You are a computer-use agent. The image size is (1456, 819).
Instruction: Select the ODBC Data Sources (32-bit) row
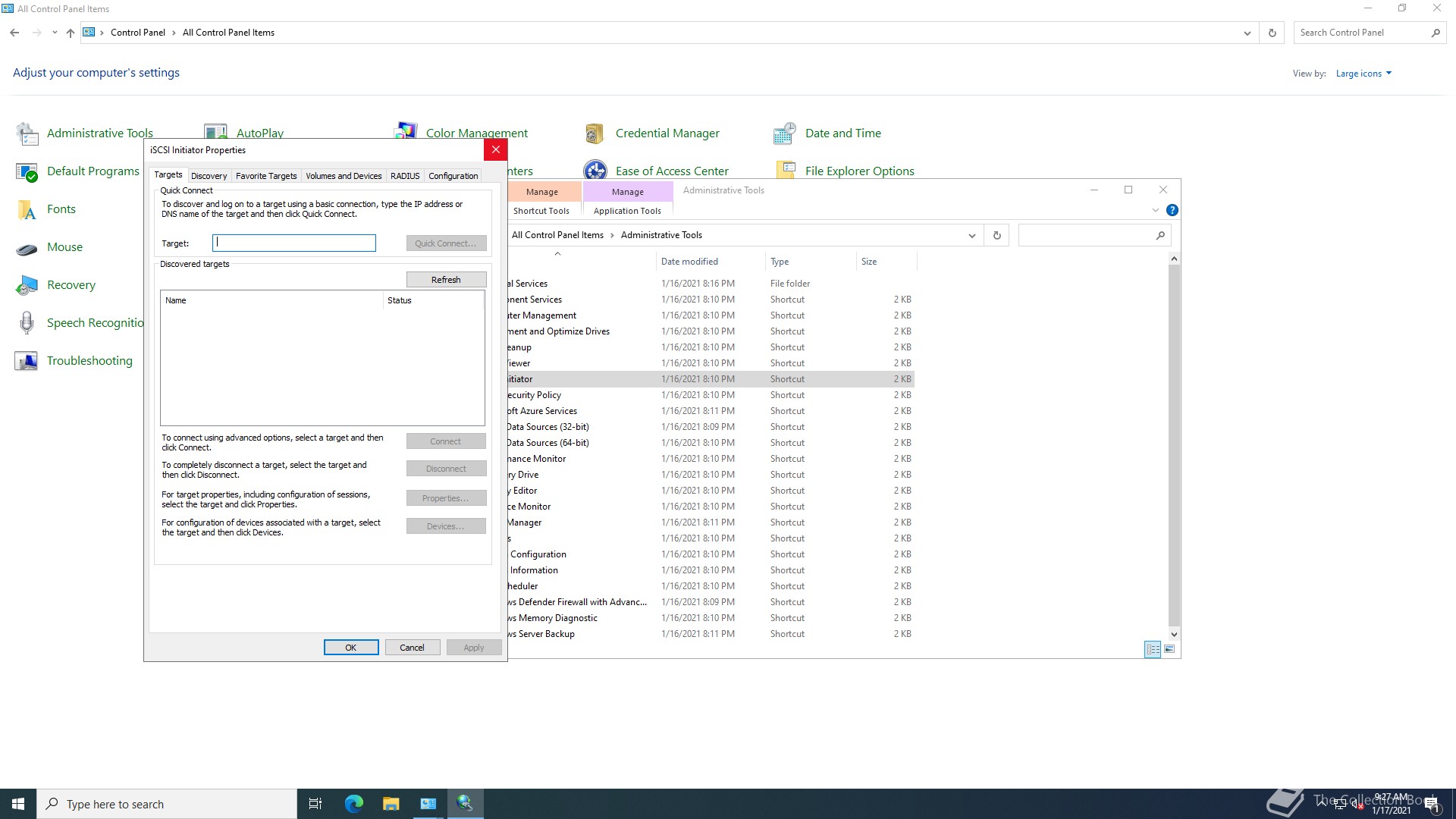(710, 427)
